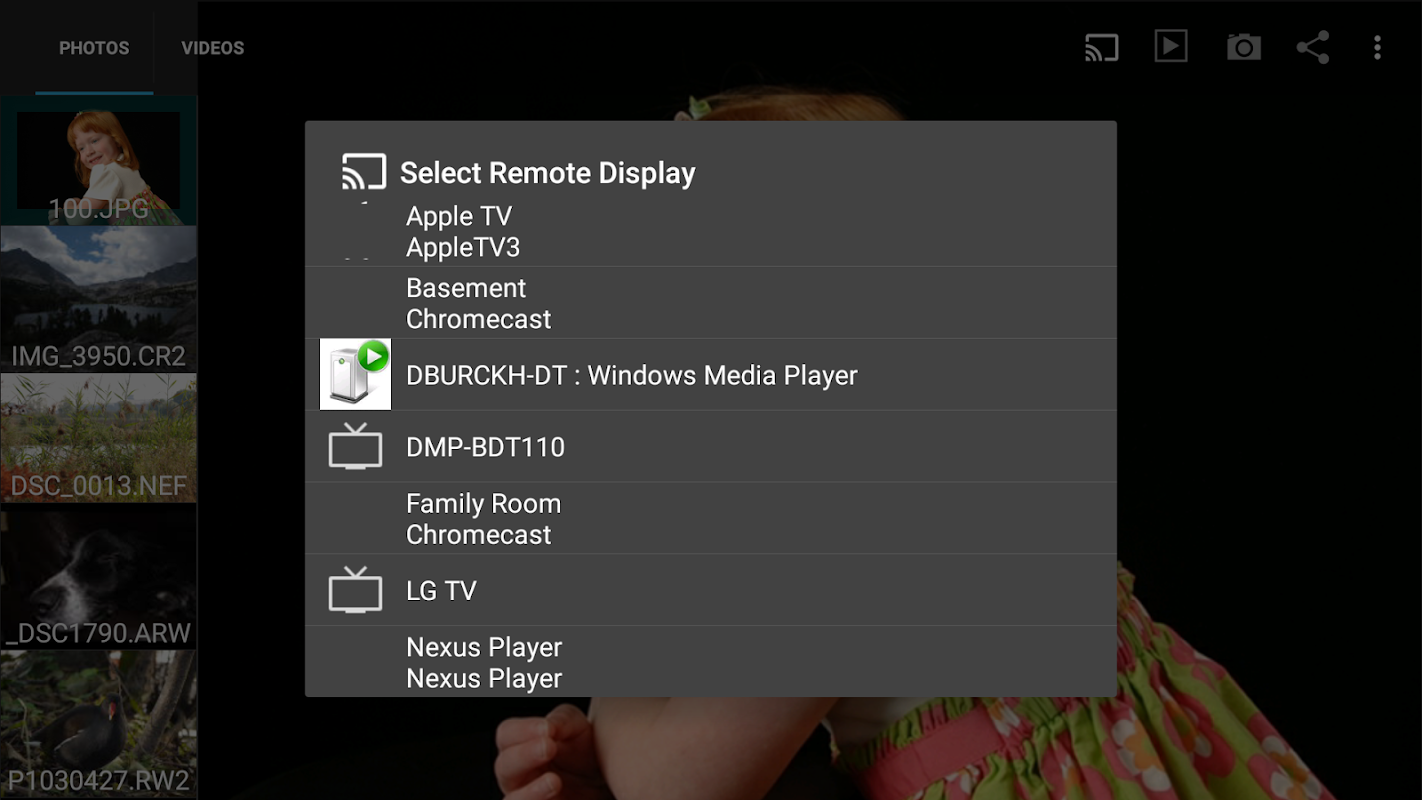
Task: Tap the Cast icon in the top toolbar
Action: (x=1101, y=47)
